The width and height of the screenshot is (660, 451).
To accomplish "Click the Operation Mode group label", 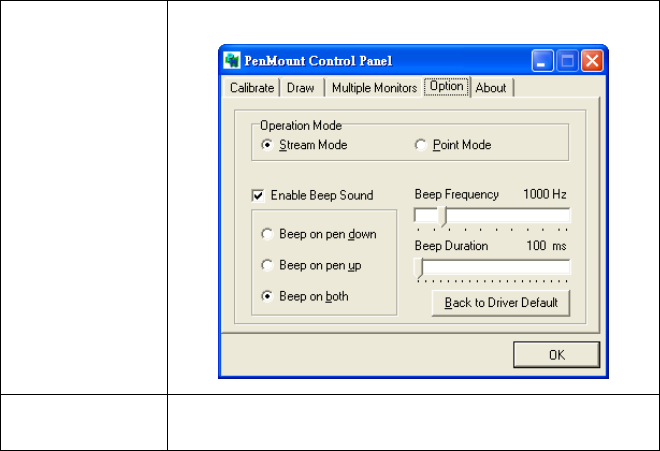I will 301,125.
